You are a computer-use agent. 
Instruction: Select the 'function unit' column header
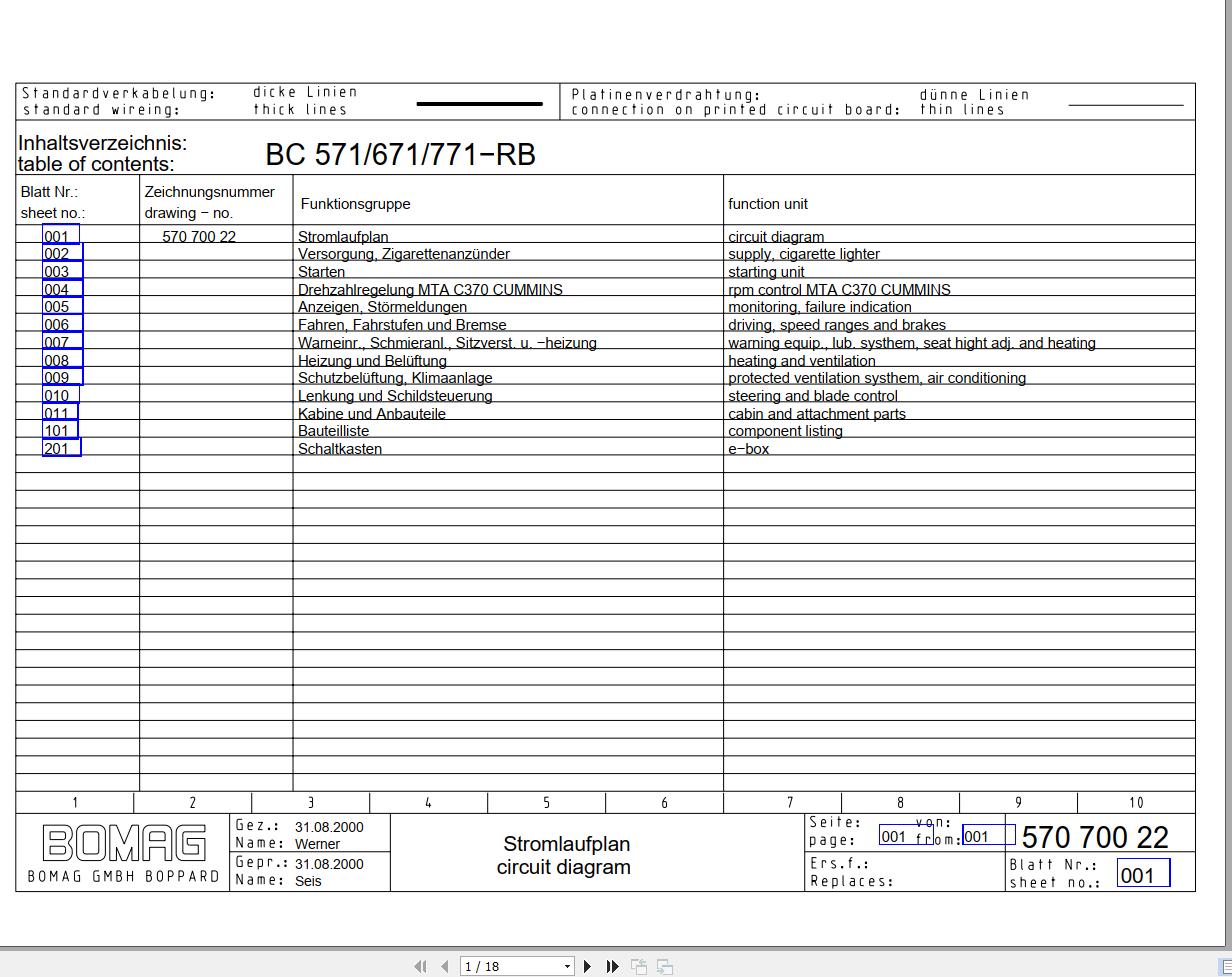click(x=768, y=204)
